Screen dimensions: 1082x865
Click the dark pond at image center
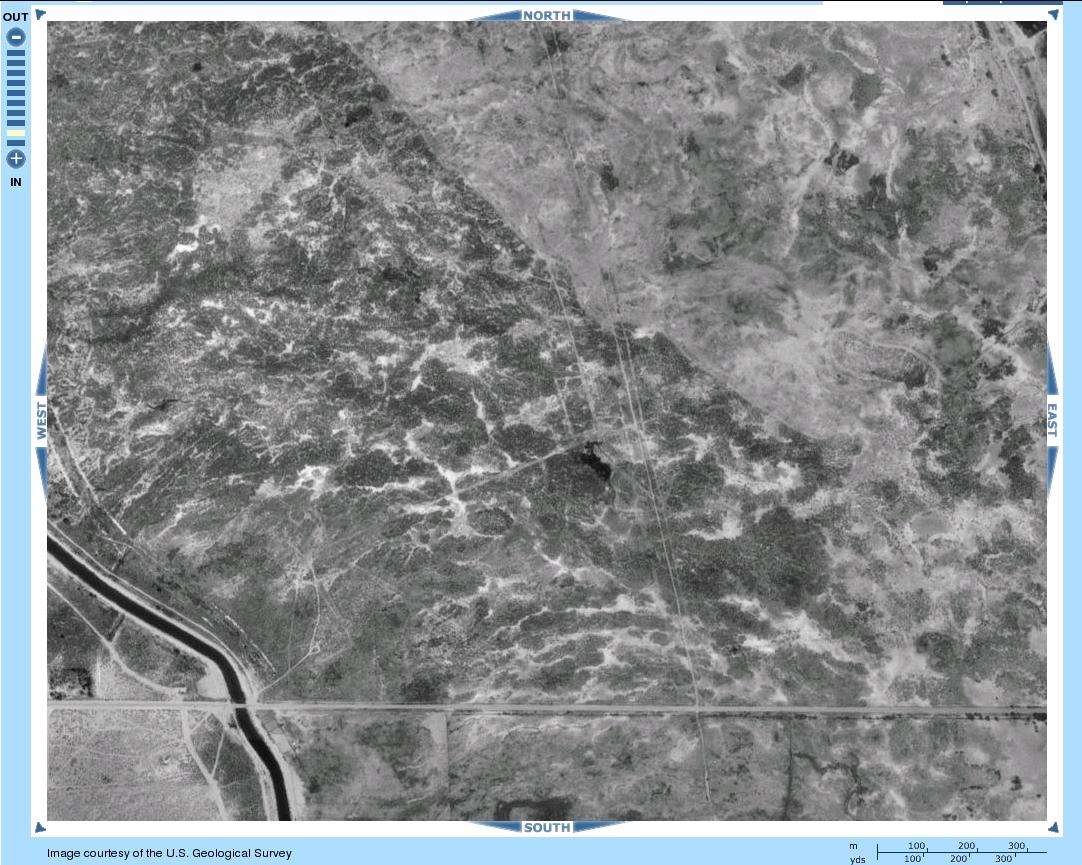pos(592,468)
